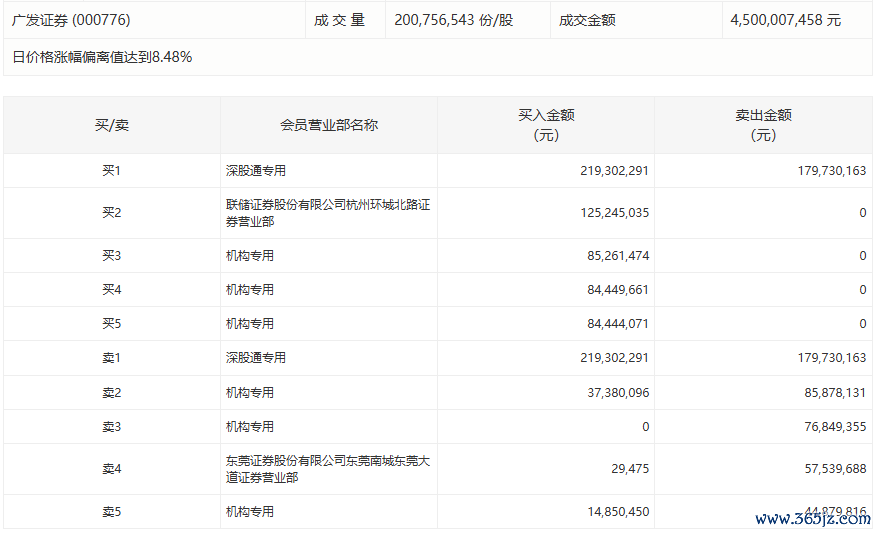
Task: Click the 85,878,131 sell amount in 卖2 row
Action: pos(826,393)
